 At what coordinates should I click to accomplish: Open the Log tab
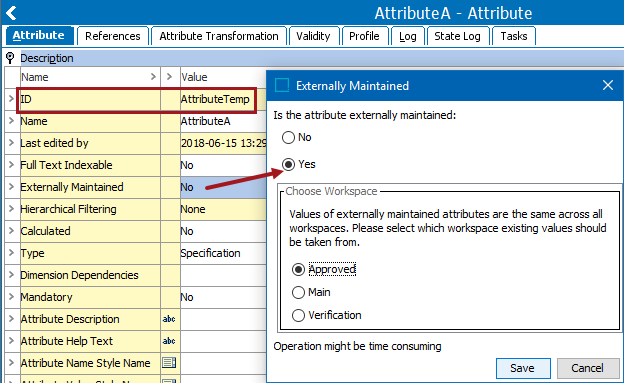click(x=408, y=36)
